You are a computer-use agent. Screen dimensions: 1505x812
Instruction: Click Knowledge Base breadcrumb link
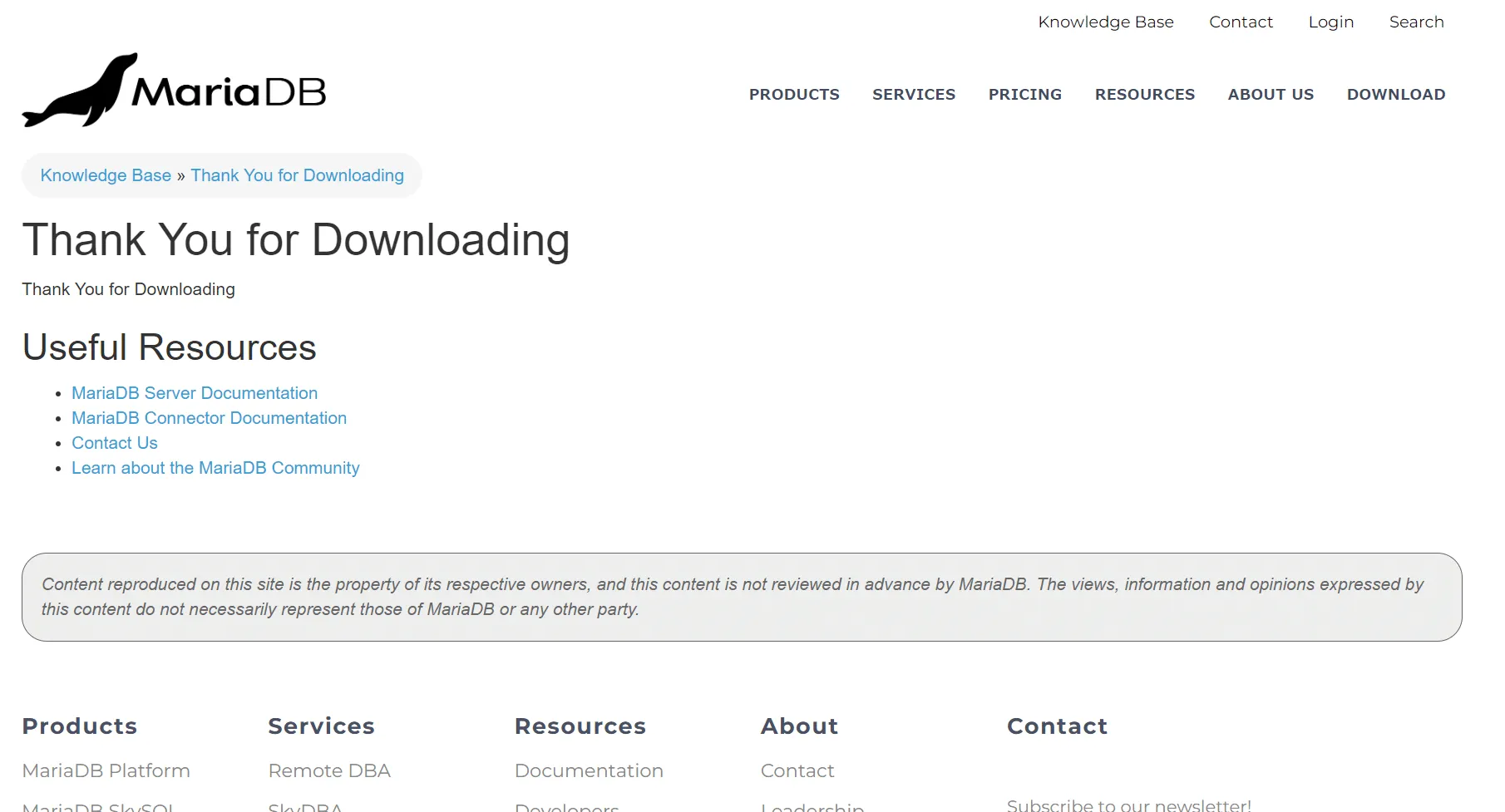pyautogui.click(x=106, y=175)
